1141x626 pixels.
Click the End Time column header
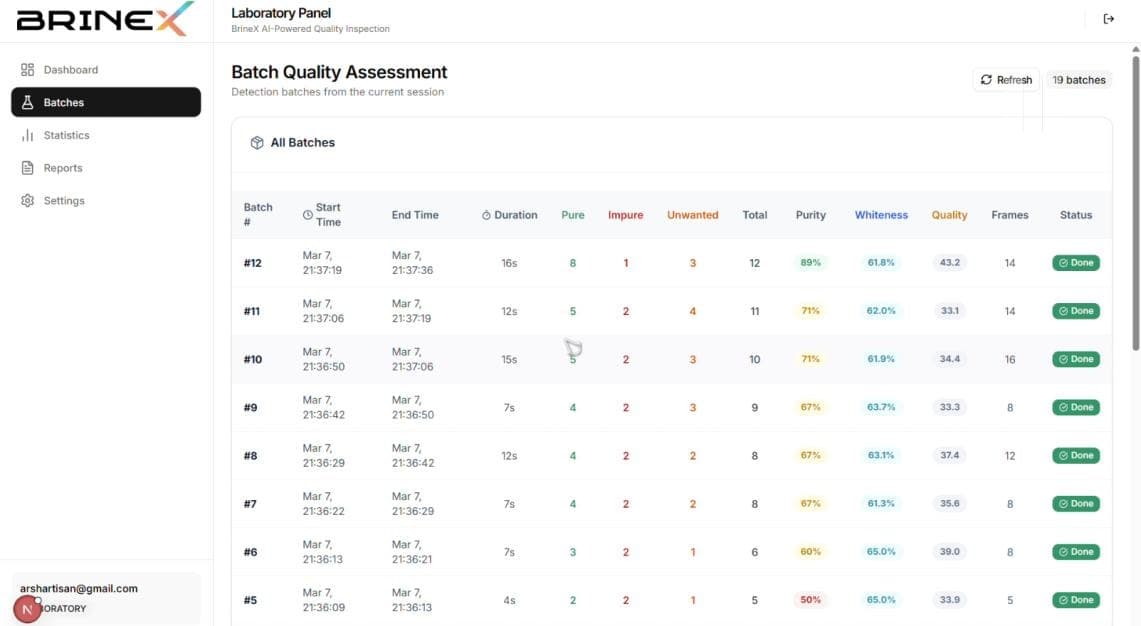[415, 215]
